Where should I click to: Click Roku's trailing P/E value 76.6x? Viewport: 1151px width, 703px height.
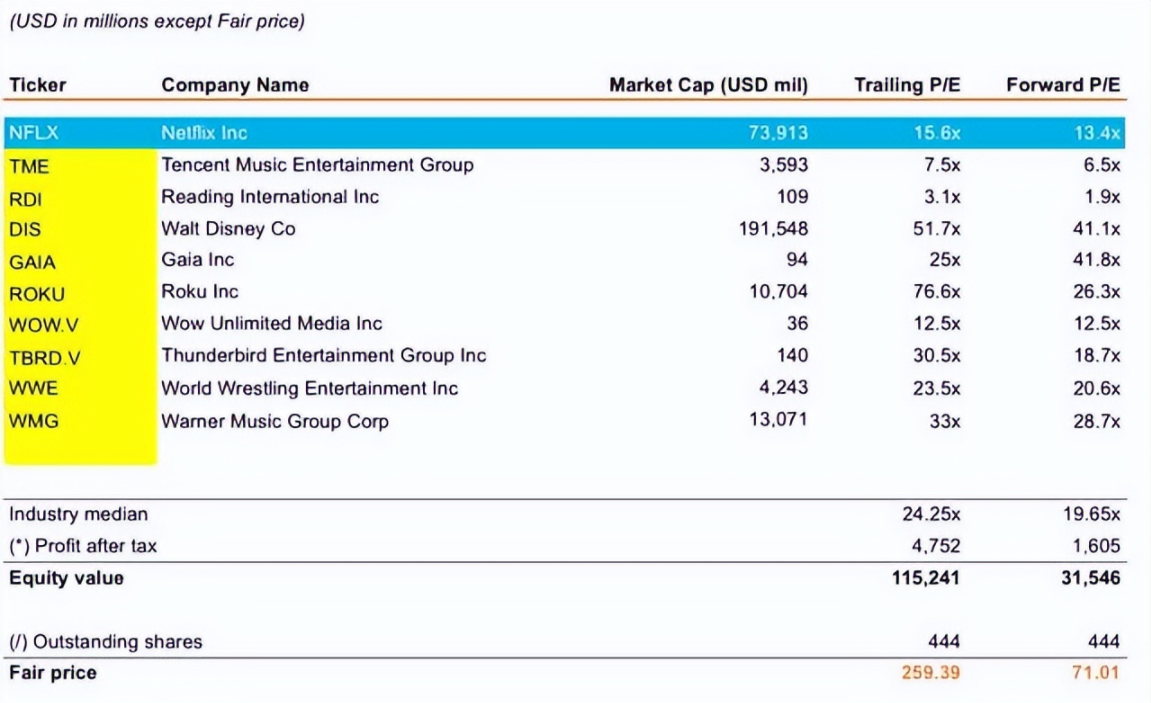pyautogui.click(x=936, y=292)
